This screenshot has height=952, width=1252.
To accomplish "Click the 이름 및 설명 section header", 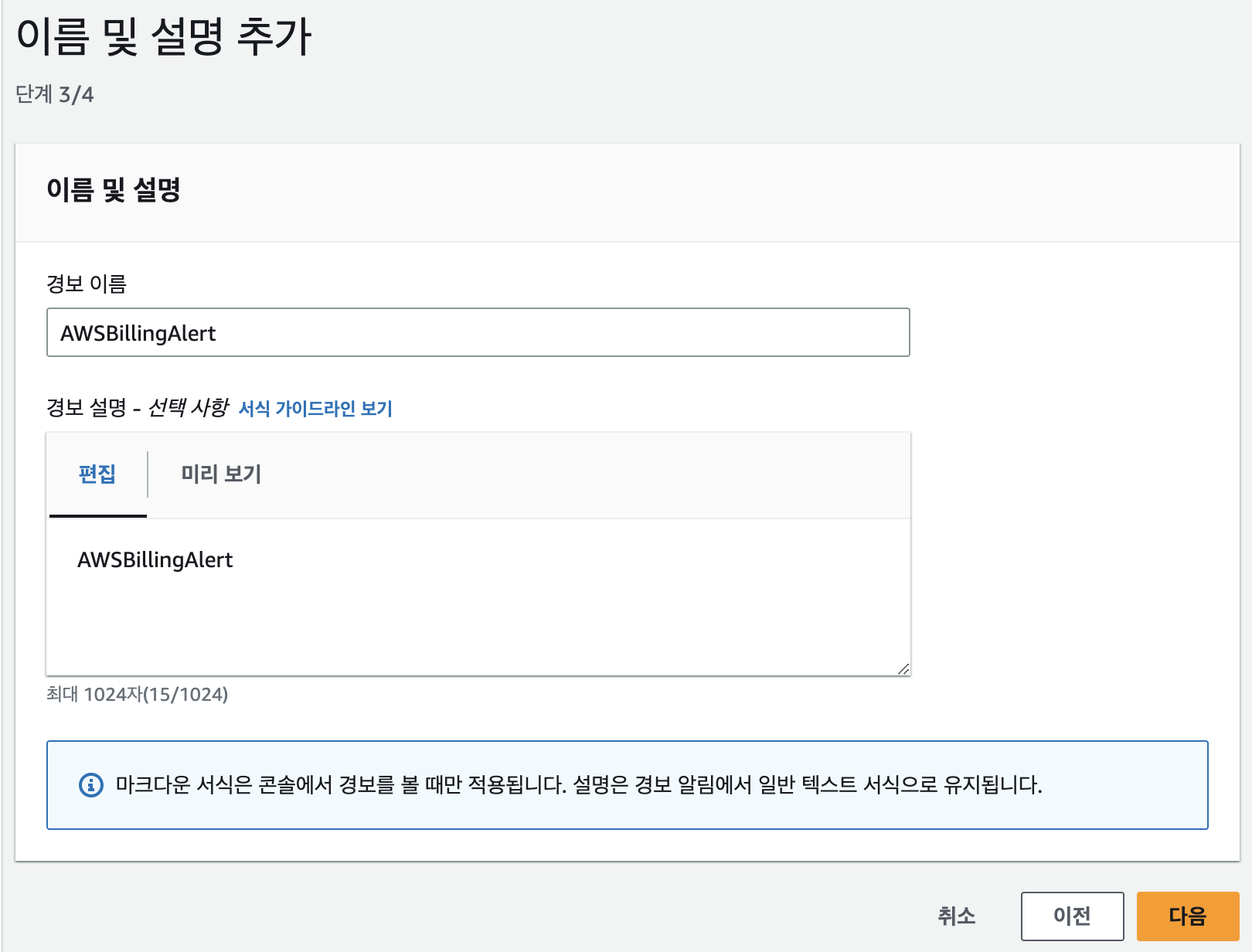I will point(114,189).
